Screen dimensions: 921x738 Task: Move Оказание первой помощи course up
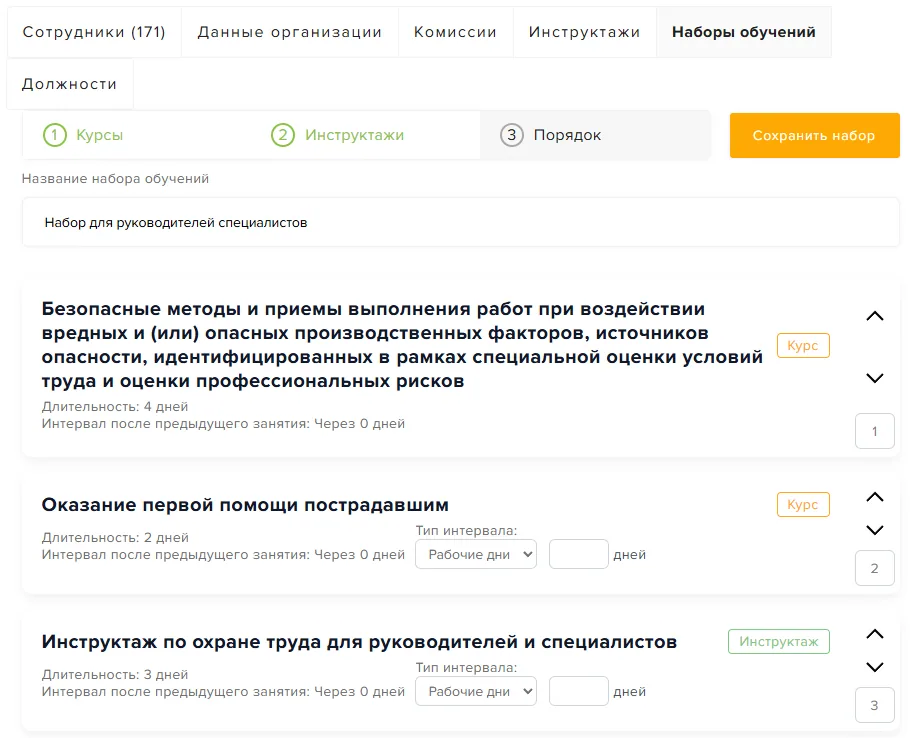coord(875,497)
